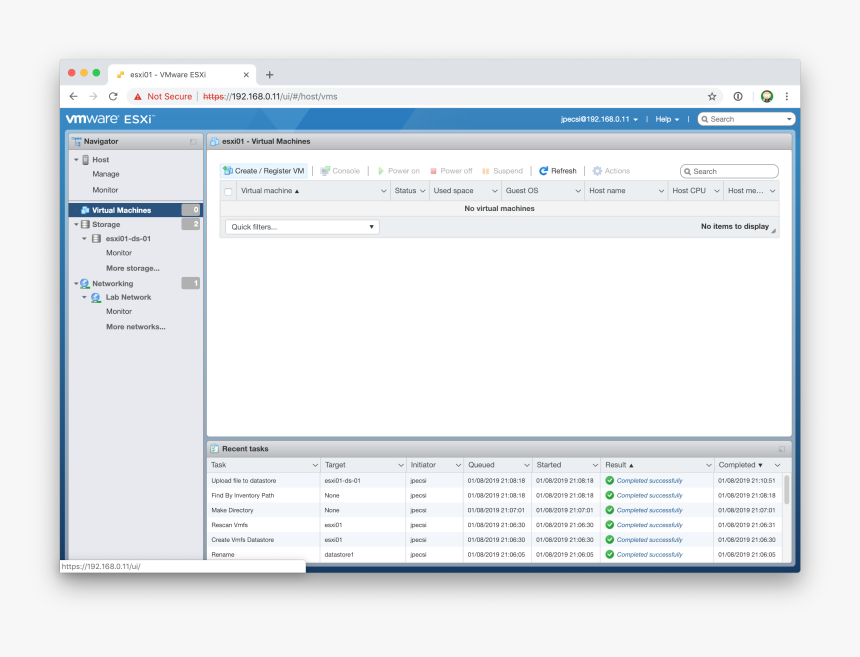Screen dimensions: 860x657
Task: Select Virtual Machines in the Navigator
Action: point(121,210)
